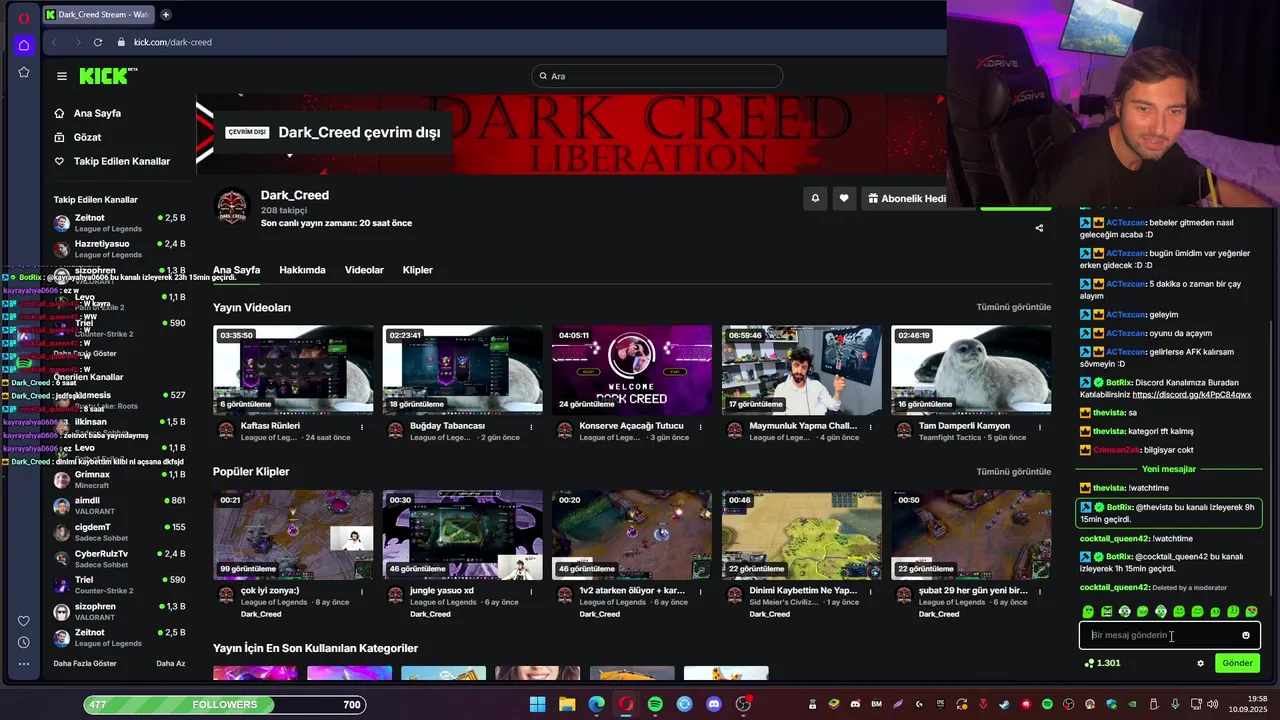Open Opera sidebar bookmarks star icon
This screenshot has width=1280, height=720.
tap(24, 72)
